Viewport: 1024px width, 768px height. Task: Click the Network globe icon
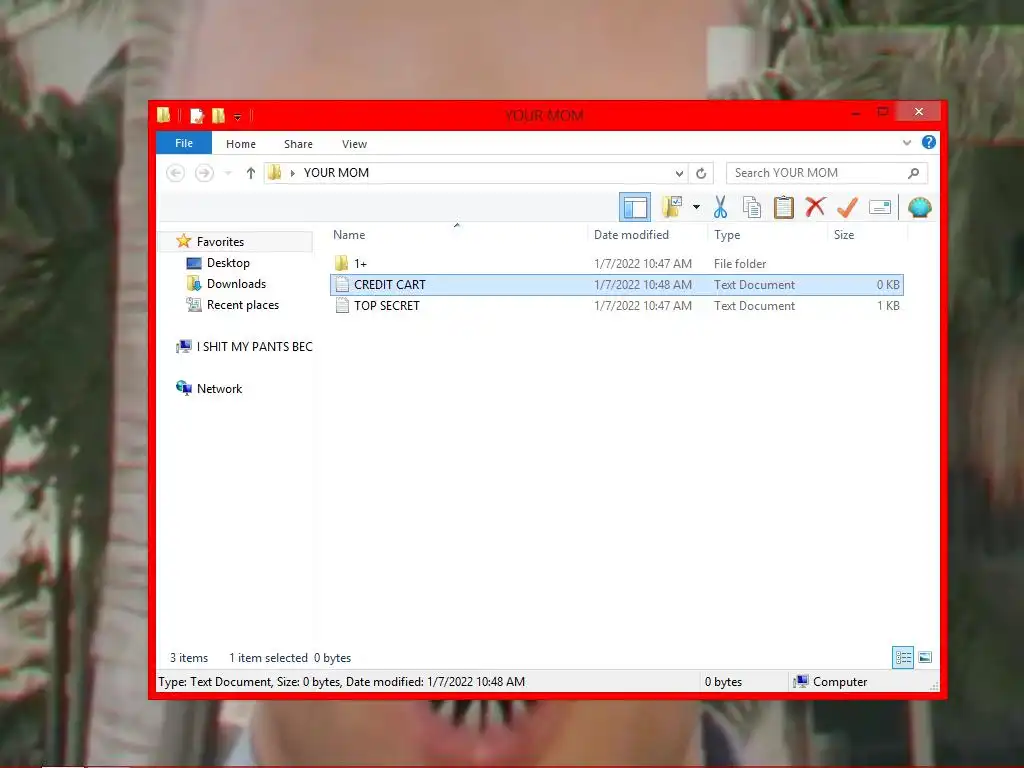[184, 388]
